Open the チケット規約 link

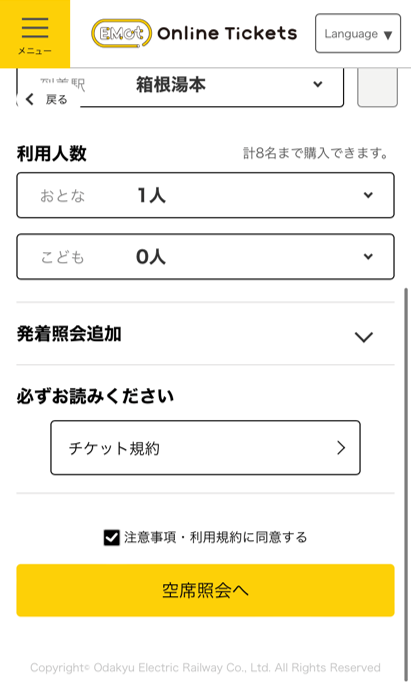(205, 448)
